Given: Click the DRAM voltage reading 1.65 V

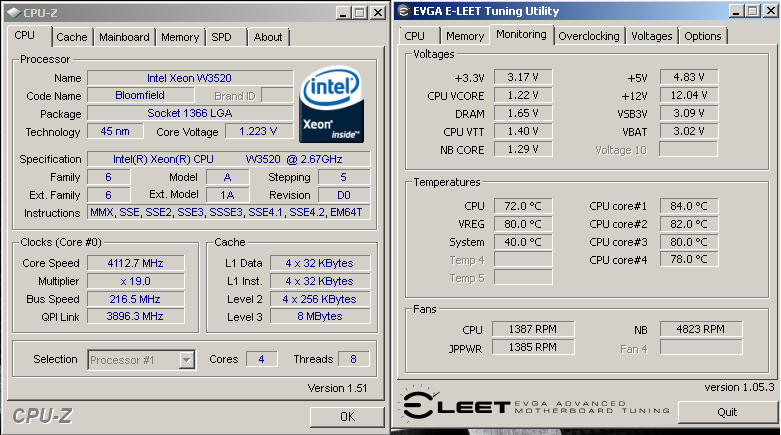Looking at the screenshot, I should click(x=523, y=113).
